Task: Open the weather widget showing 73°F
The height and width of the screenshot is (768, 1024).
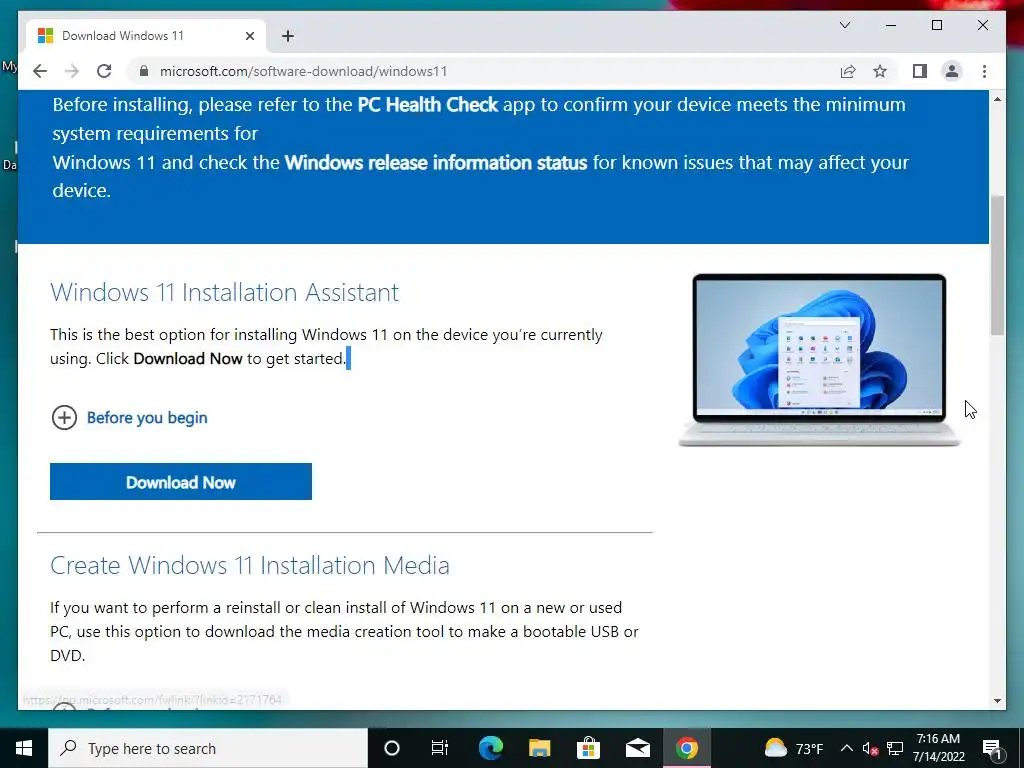Action: point(793,748)
